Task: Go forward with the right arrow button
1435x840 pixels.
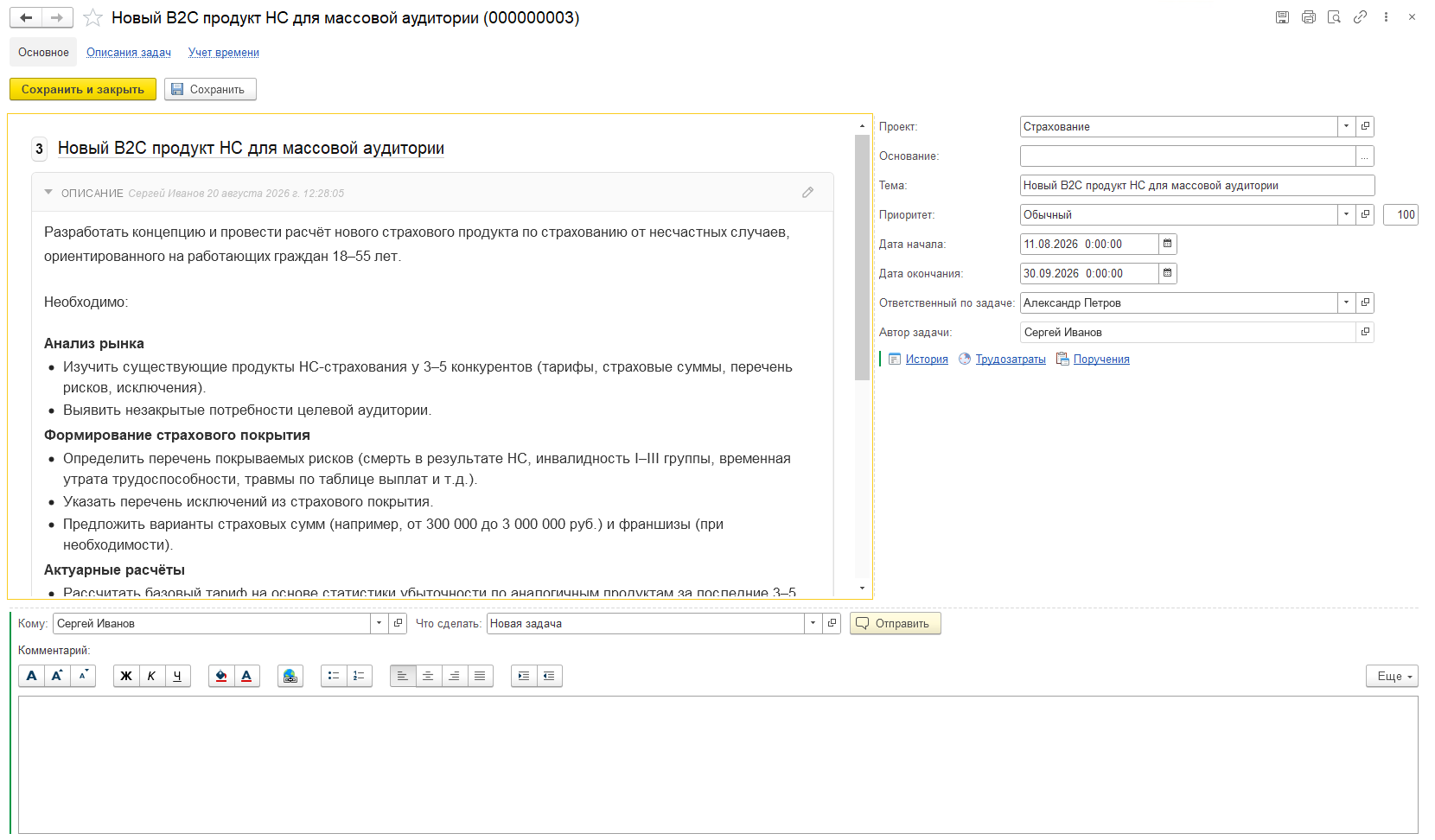Action: (57, 17)
